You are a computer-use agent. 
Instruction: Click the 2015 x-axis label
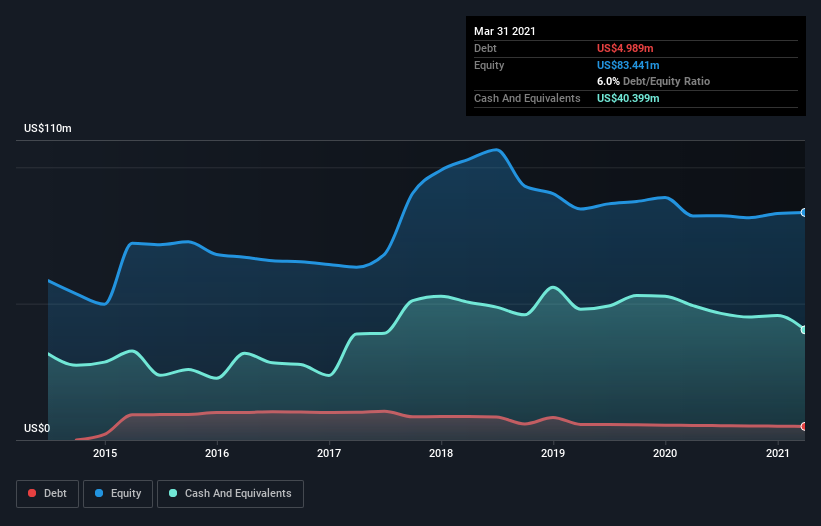coord(105,453)
